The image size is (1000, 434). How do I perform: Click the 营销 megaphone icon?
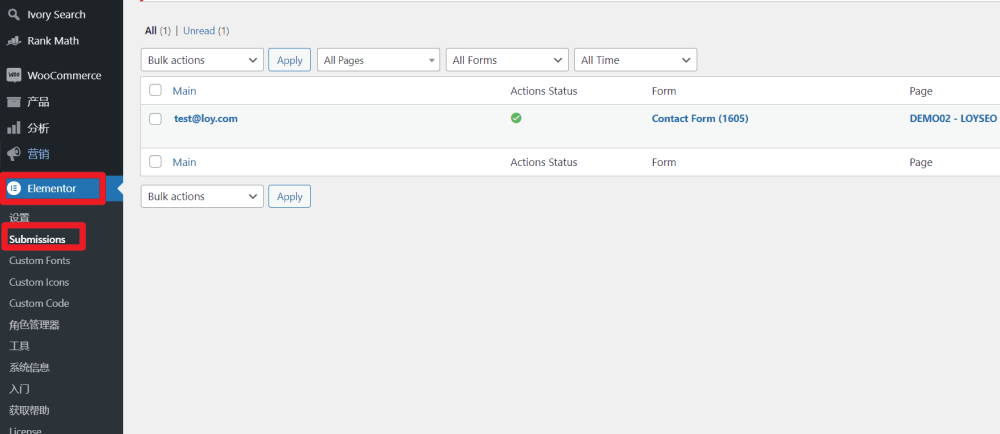click(x=13, y=154)
